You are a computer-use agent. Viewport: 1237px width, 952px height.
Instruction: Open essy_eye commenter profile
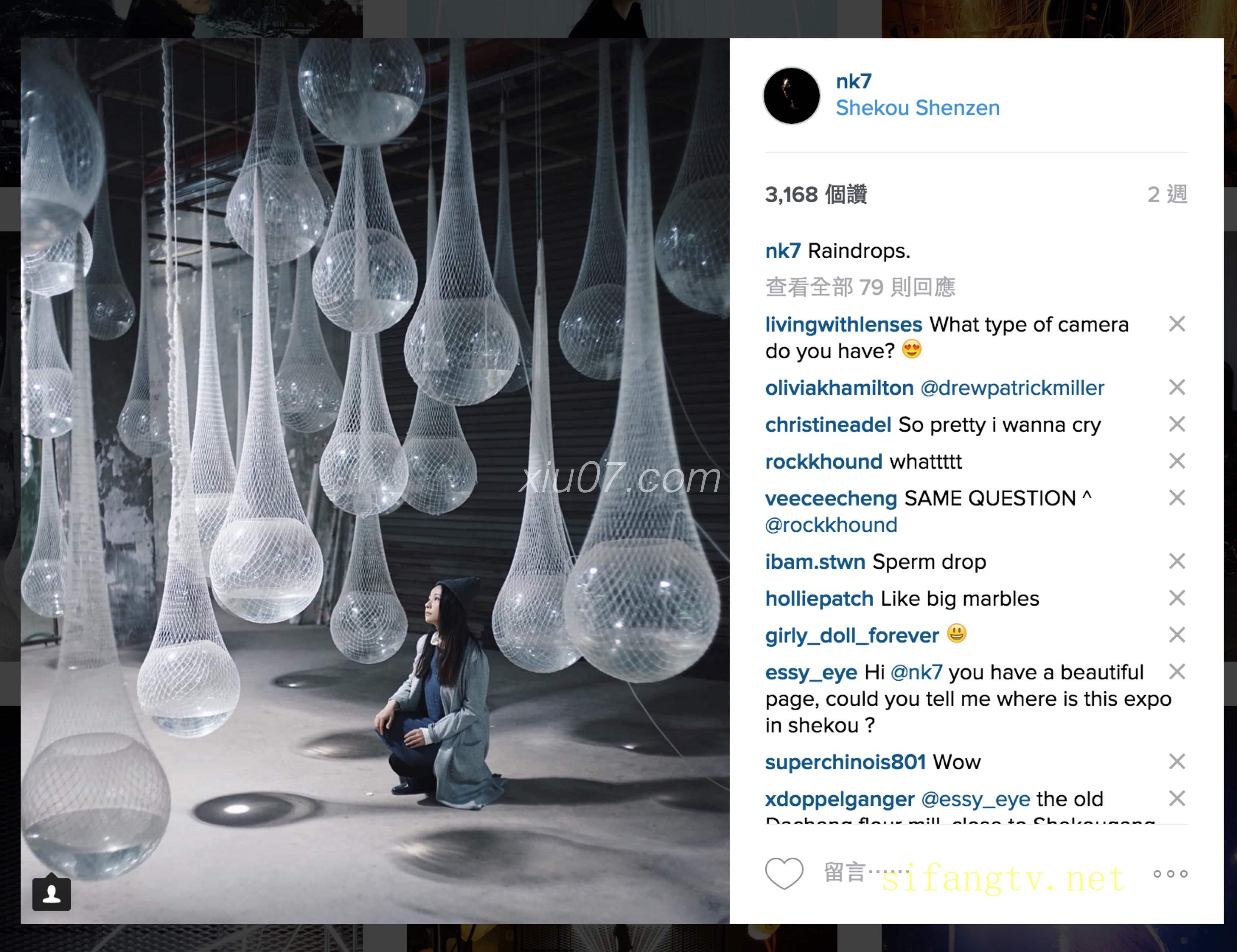(811, 672)
